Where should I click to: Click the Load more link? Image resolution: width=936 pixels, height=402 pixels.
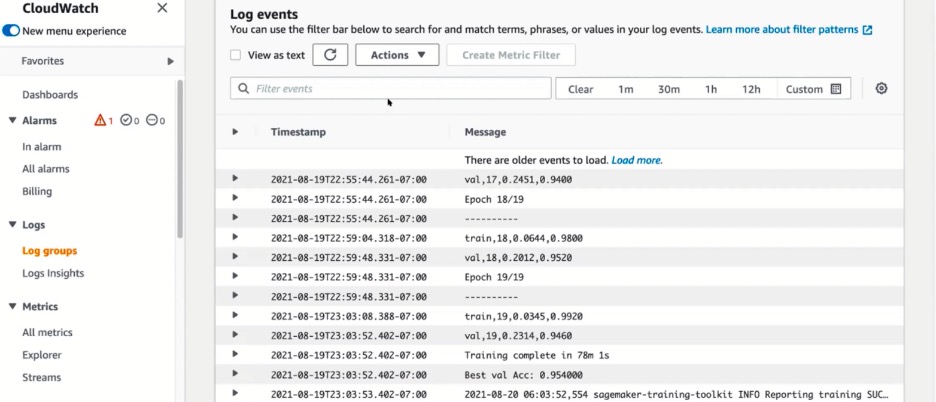pyautogui.click(x=636, y=160)
